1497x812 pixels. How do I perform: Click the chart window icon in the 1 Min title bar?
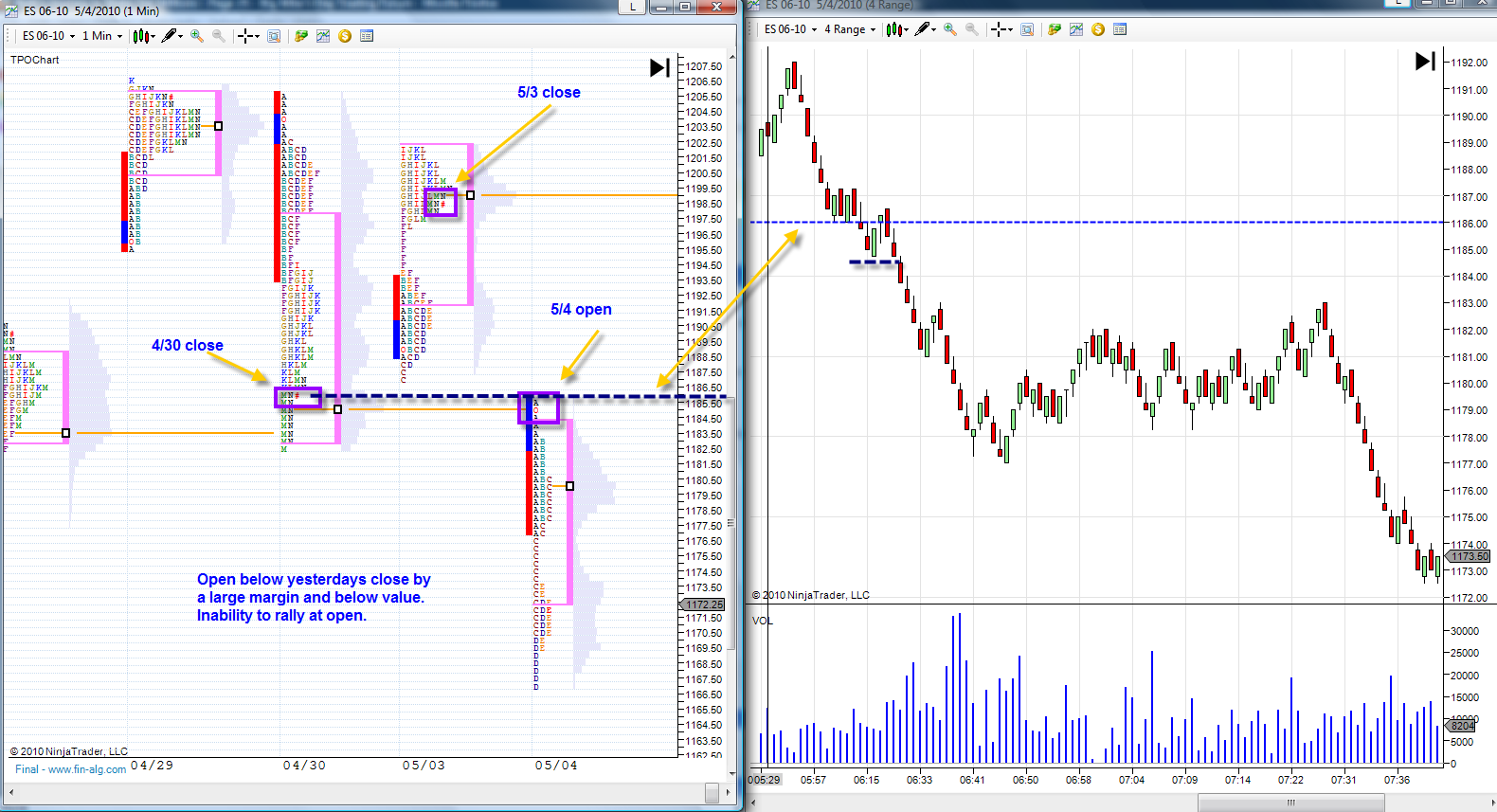click(11, 10)
